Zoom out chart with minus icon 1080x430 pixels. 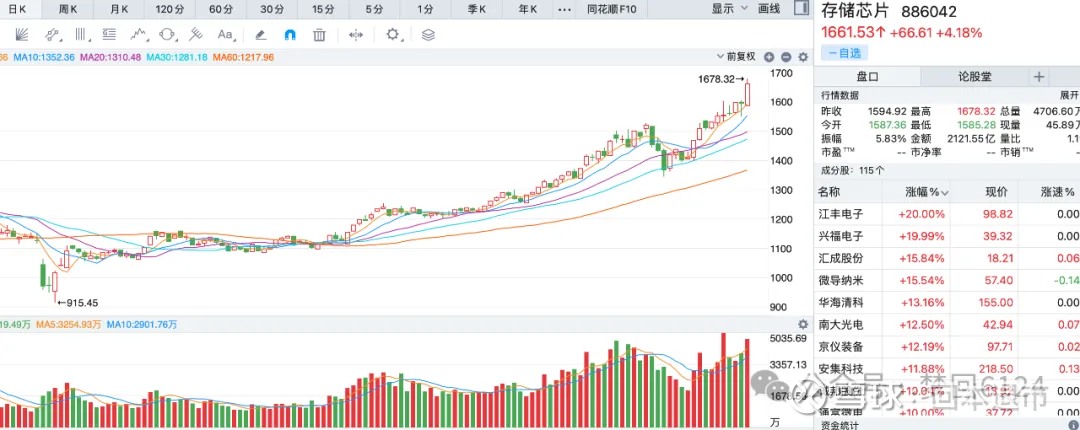[786, 56]
